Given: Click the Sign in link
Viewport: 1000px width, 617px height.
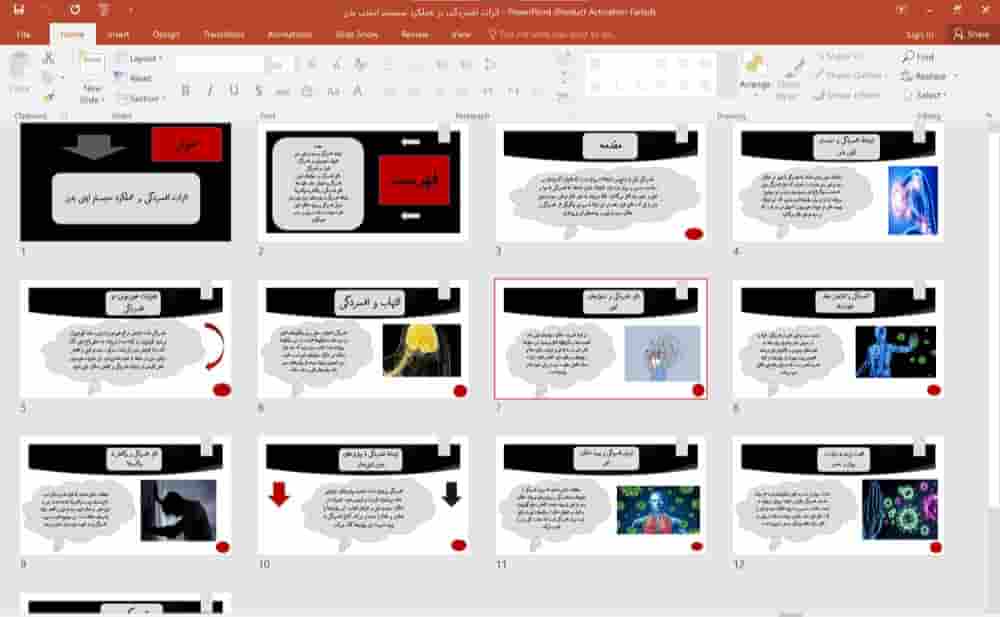Looking at the screenshot, I should tap(919, 34).
